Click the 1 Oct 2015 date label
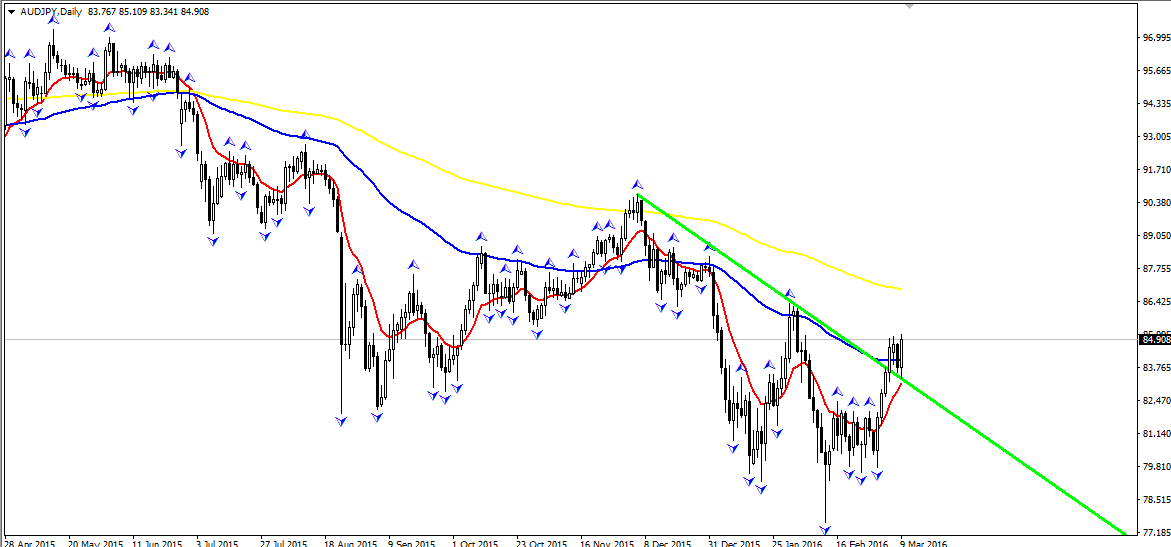The height and width of the screenshot is (547, 1171). [x=476, y=543]
